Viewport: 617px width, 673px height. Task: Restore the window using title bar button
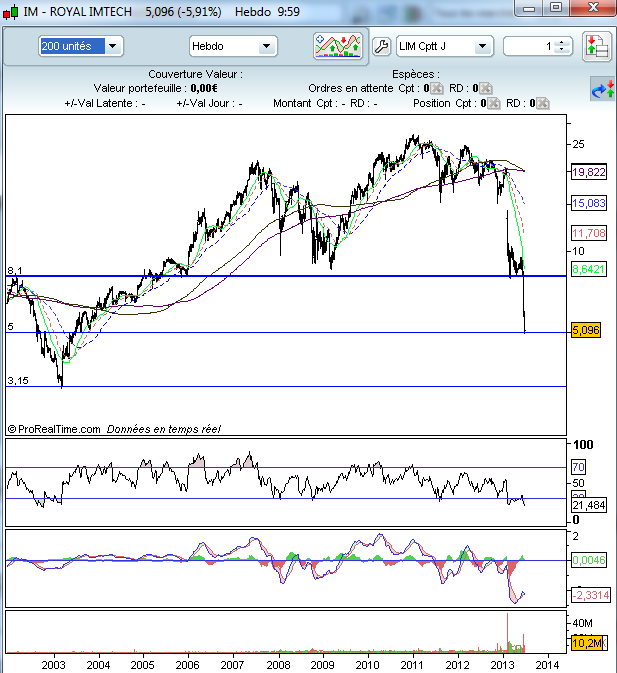point(556,7)
